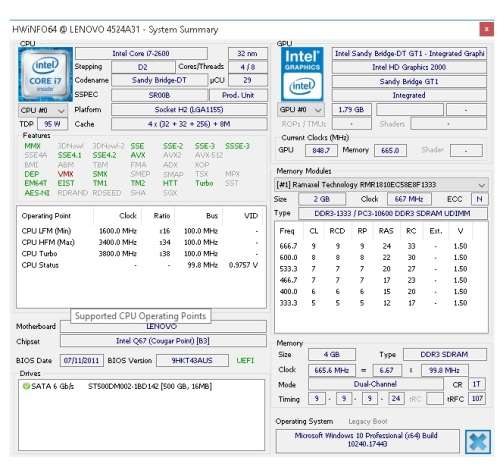Click the DDR3-1333 / PC3-10600 type field
The width and height of the screenshot is (500, 470).
tap(393, 213)
